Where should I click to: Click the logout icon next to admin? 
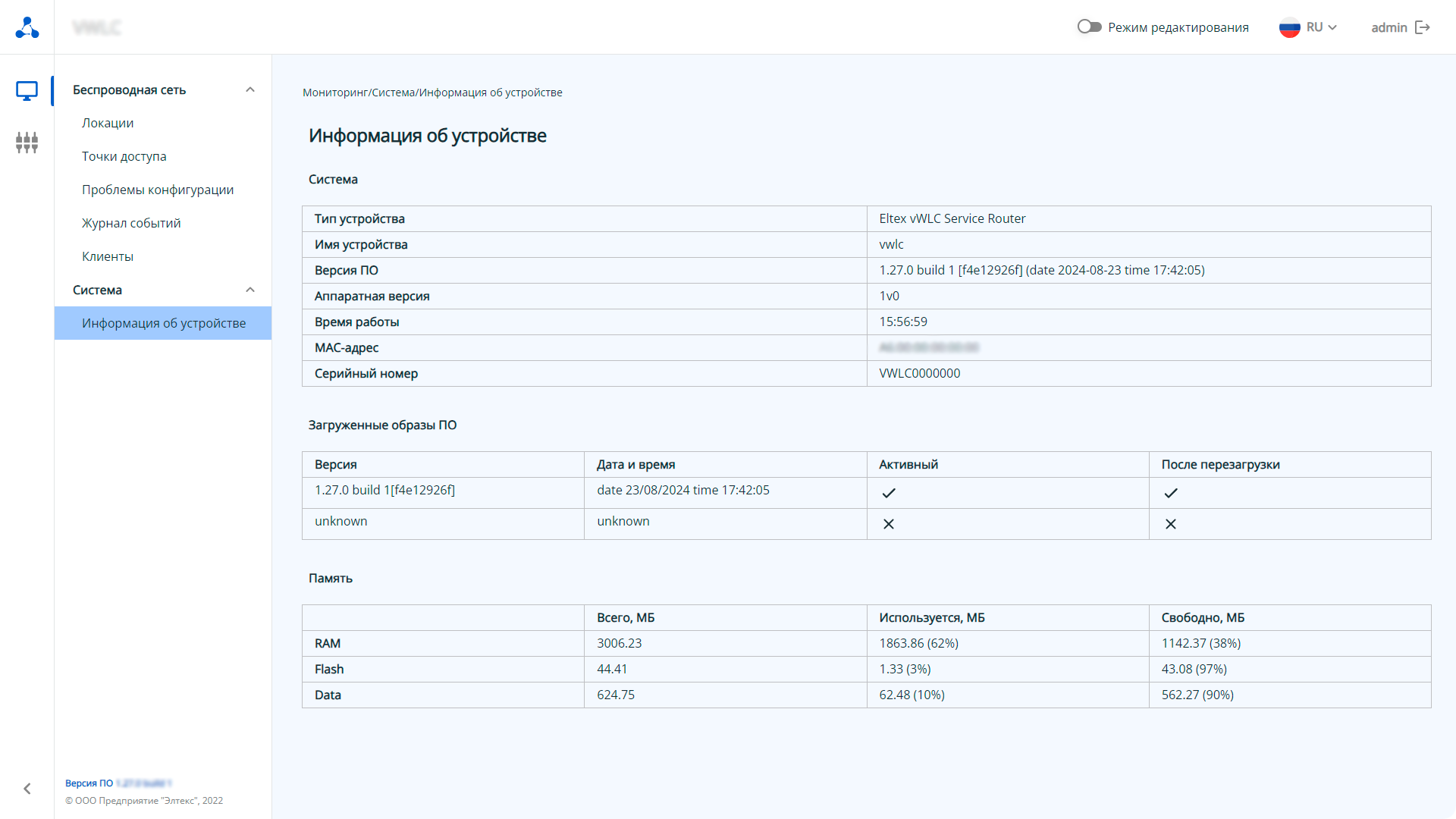coord(1423,27)
